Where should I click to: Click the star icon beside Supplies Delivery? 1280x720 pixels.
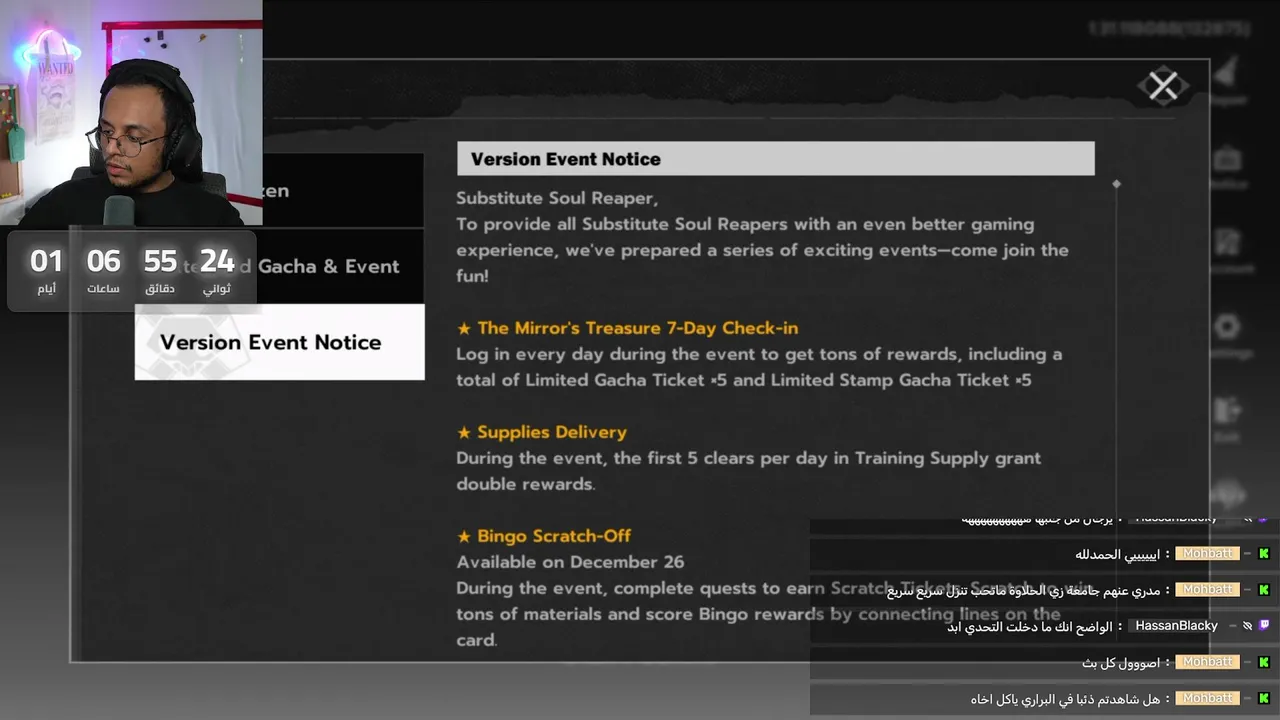coord(464,432)
